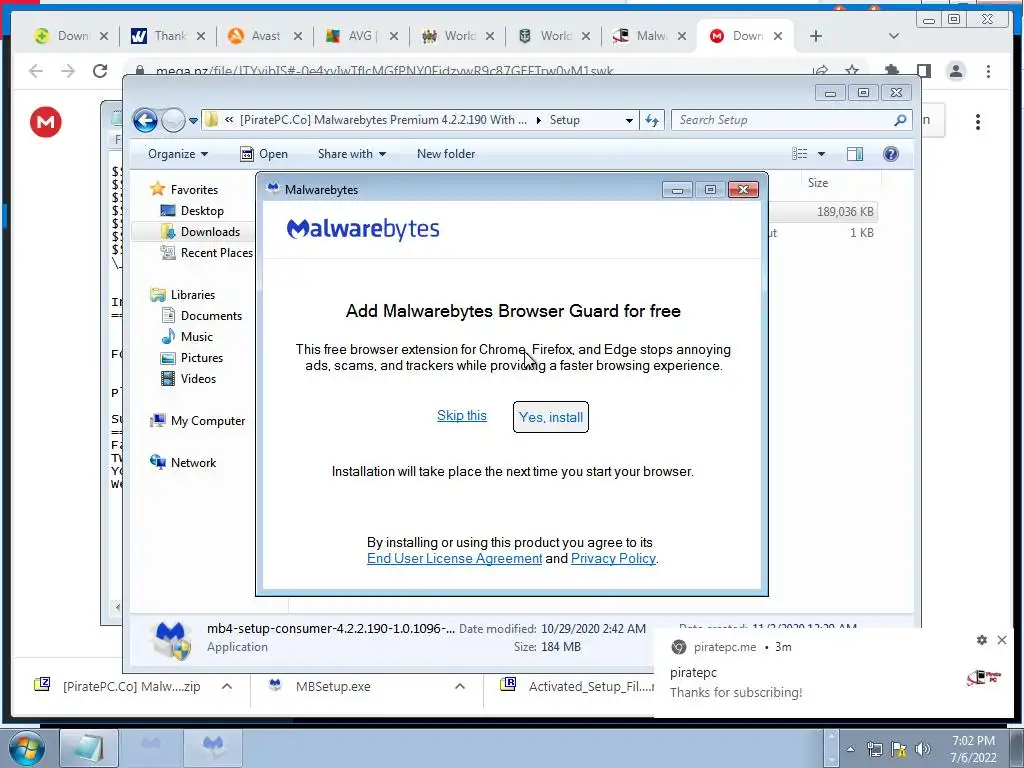Click New folder in Explorer toolbar

pos(446,154)
